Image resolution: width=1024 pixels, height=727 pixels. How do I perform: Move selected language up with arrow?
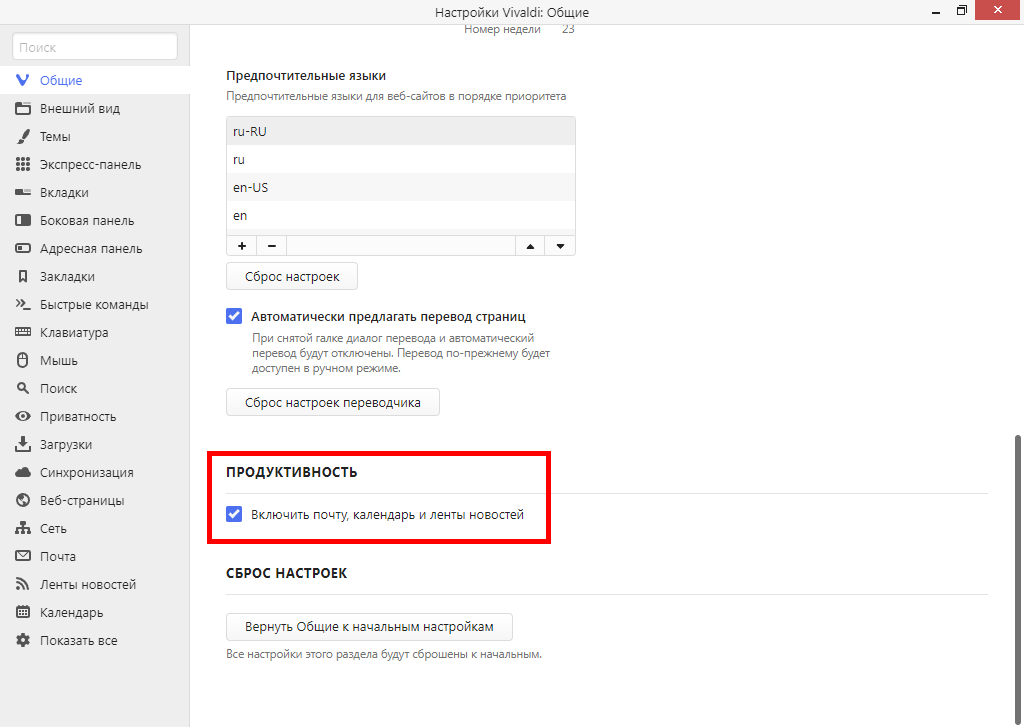[530, 246]
